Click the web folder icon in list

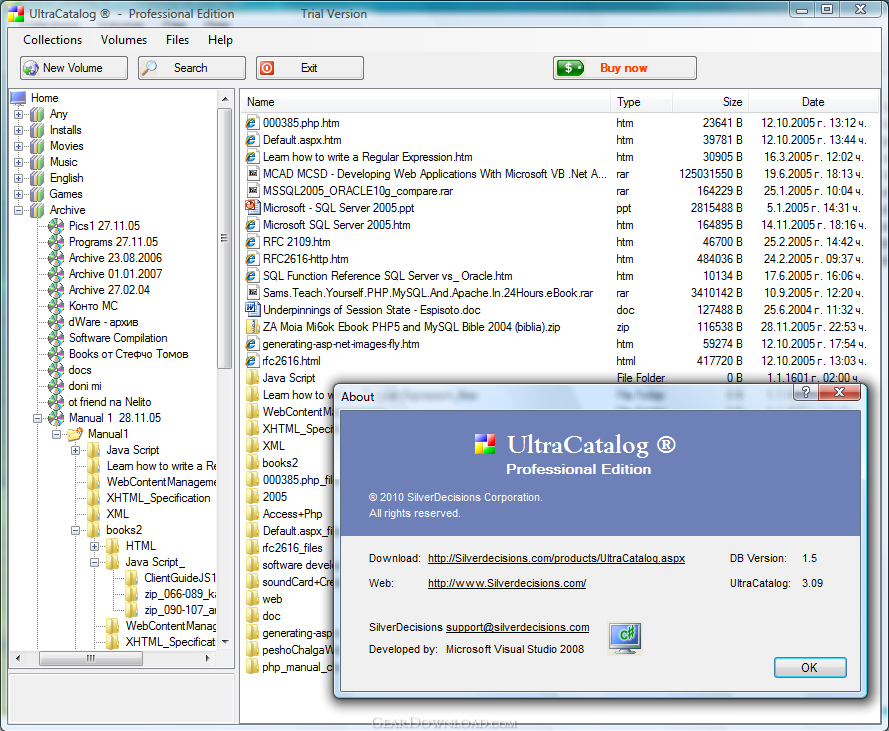(252, 599)
